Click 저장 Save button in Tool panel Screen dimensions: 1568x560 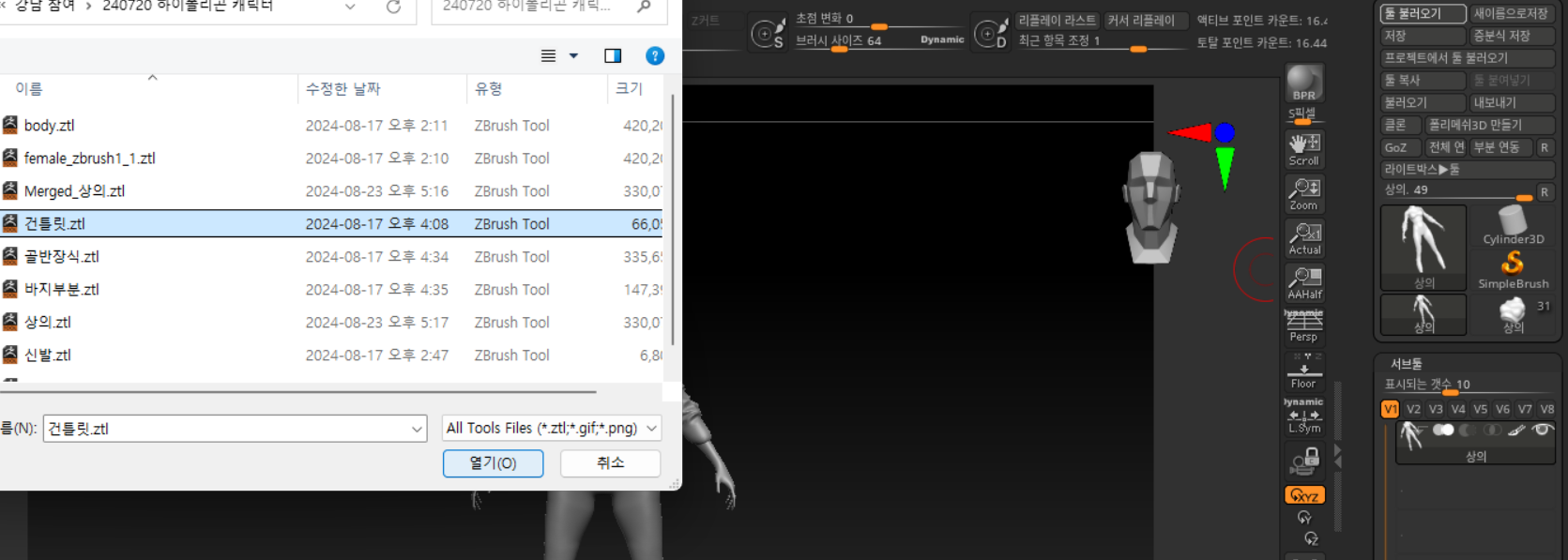[x=1423, y=36]
